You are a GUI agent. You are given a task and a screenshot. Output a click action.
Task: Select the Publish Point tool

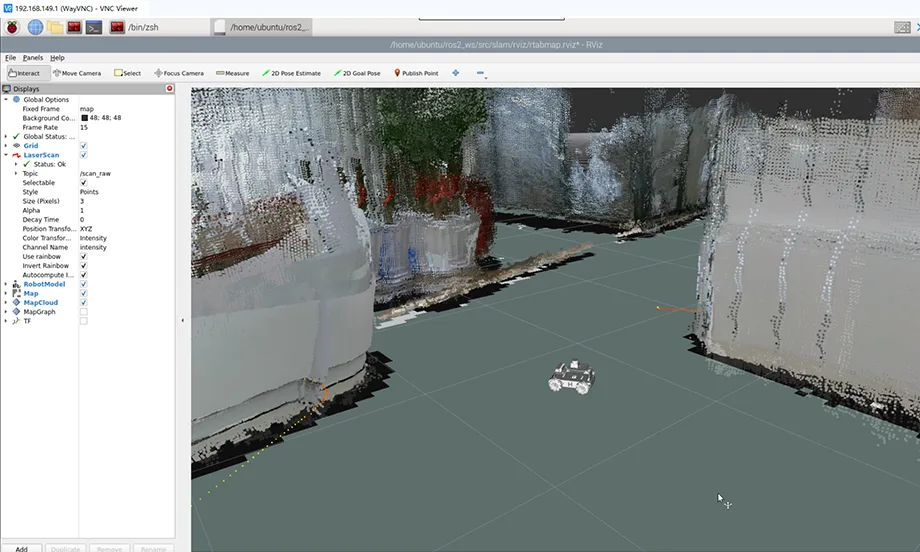click(x=416, y=73)
